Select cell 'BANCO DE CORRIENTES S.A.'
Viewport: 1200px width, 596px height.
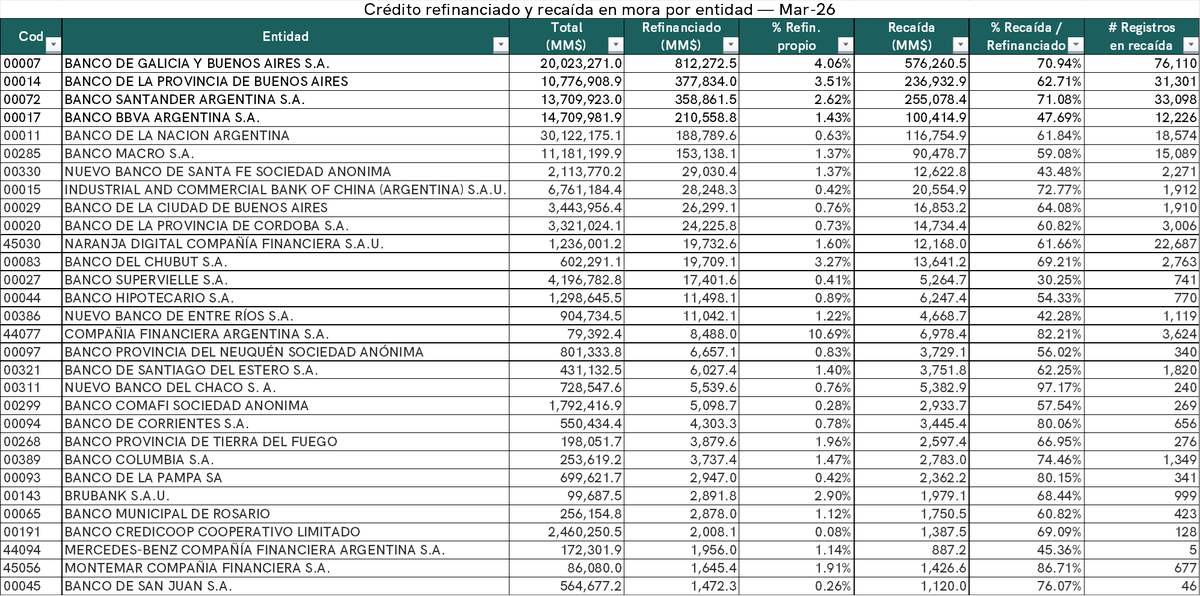pyautogui.click(x=286, y=424)
